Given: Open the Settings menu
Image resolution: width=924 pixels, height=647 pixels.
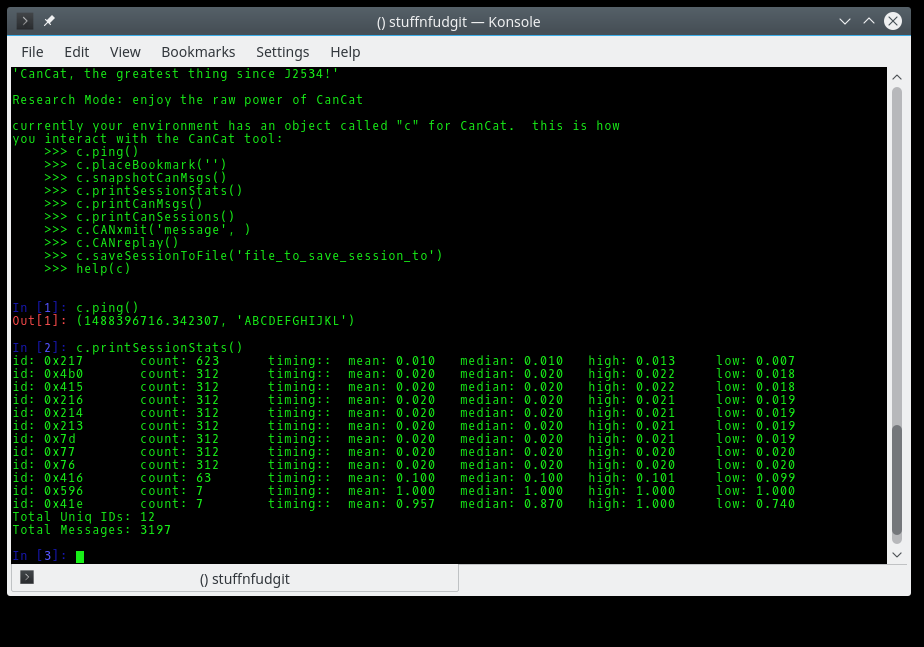Looking at the screenshot, I should (282, 52).
